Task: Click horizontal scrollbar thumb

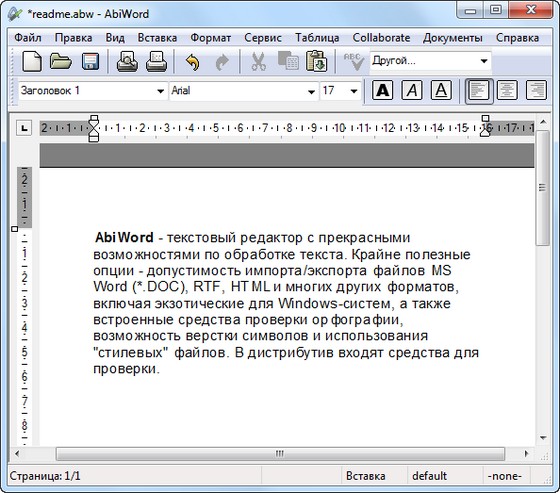Action: pyautogui.click(x=280, y=454)
